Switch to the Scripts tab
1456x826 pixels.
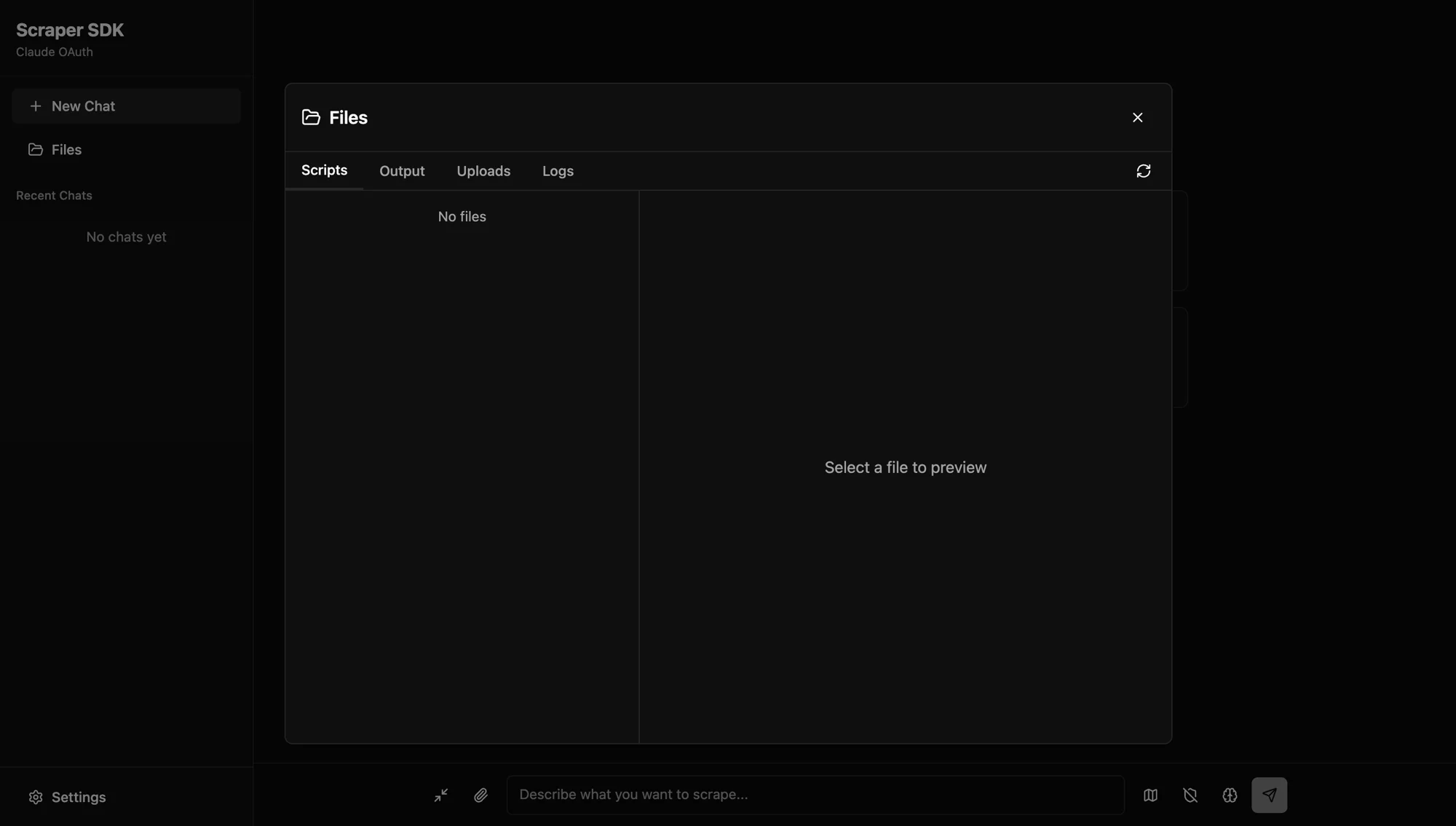(324, 170)
